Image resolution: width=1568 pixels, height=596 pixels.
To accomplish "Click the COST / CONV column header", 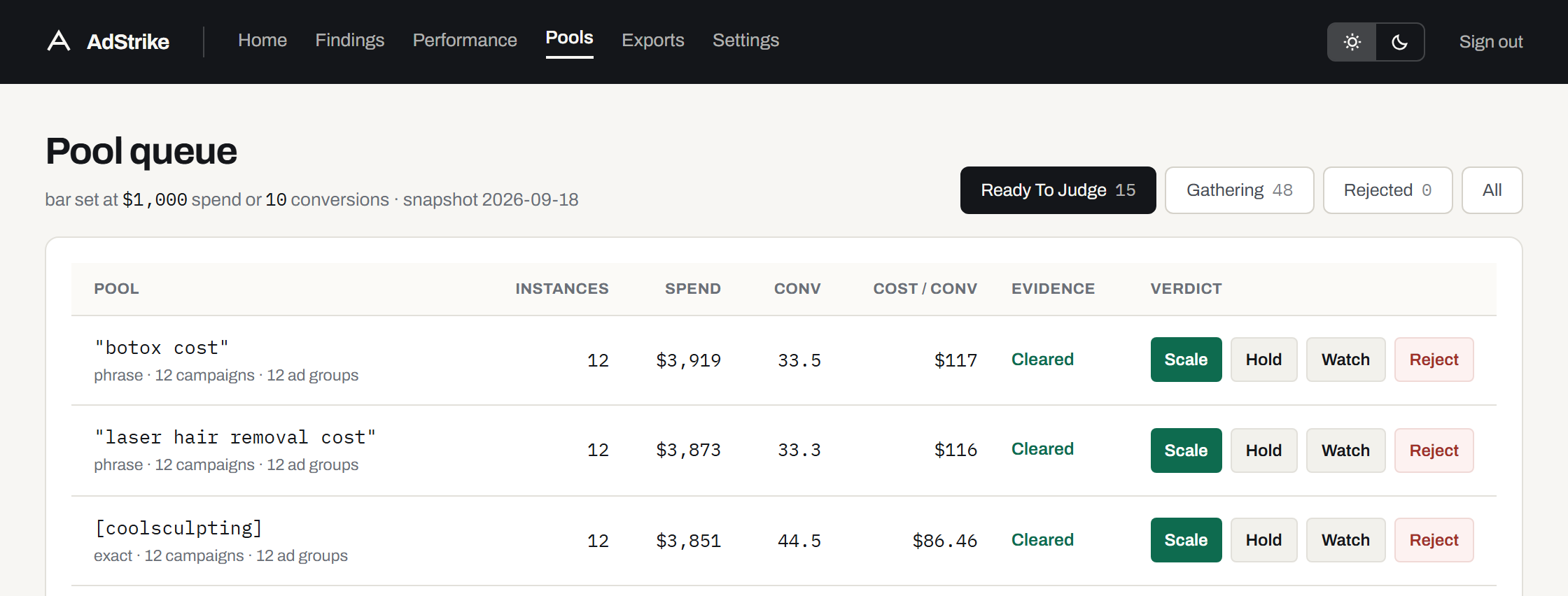I will point(925,289).
